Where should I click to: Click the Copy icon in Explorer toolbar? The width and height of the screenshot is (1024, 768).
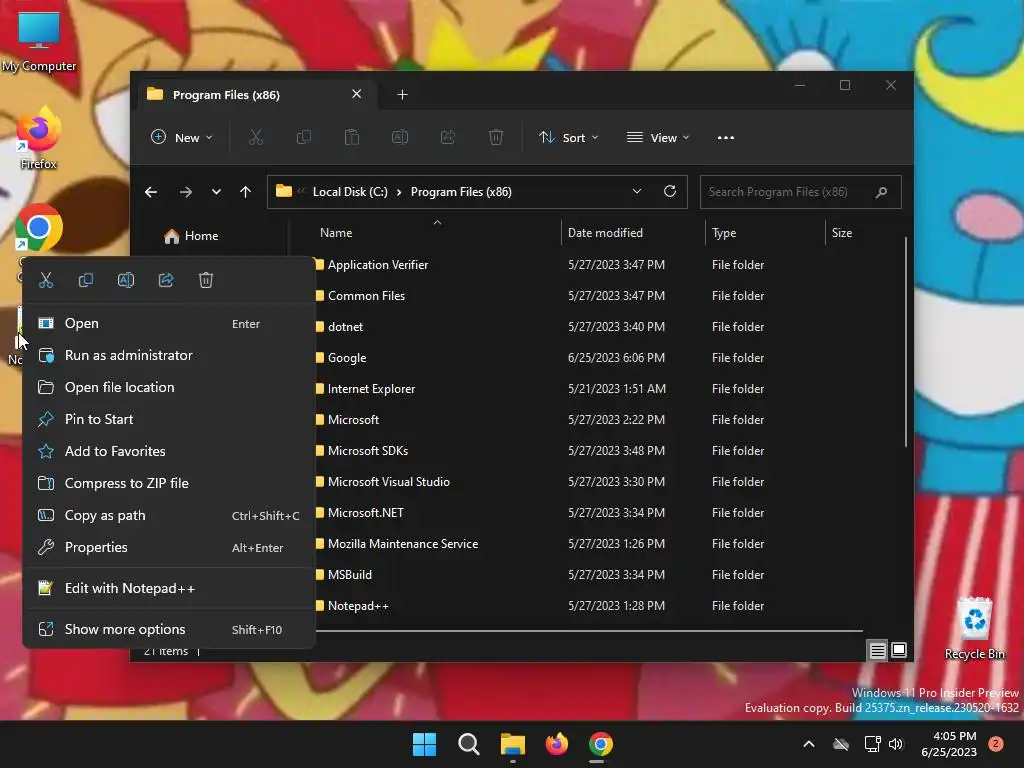point(304,138)
